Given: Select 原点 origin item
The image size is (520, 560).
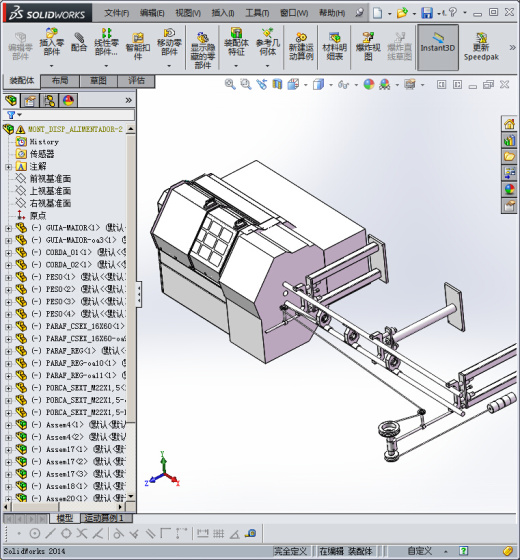Looking at the screenshot, I should point(38,216).
